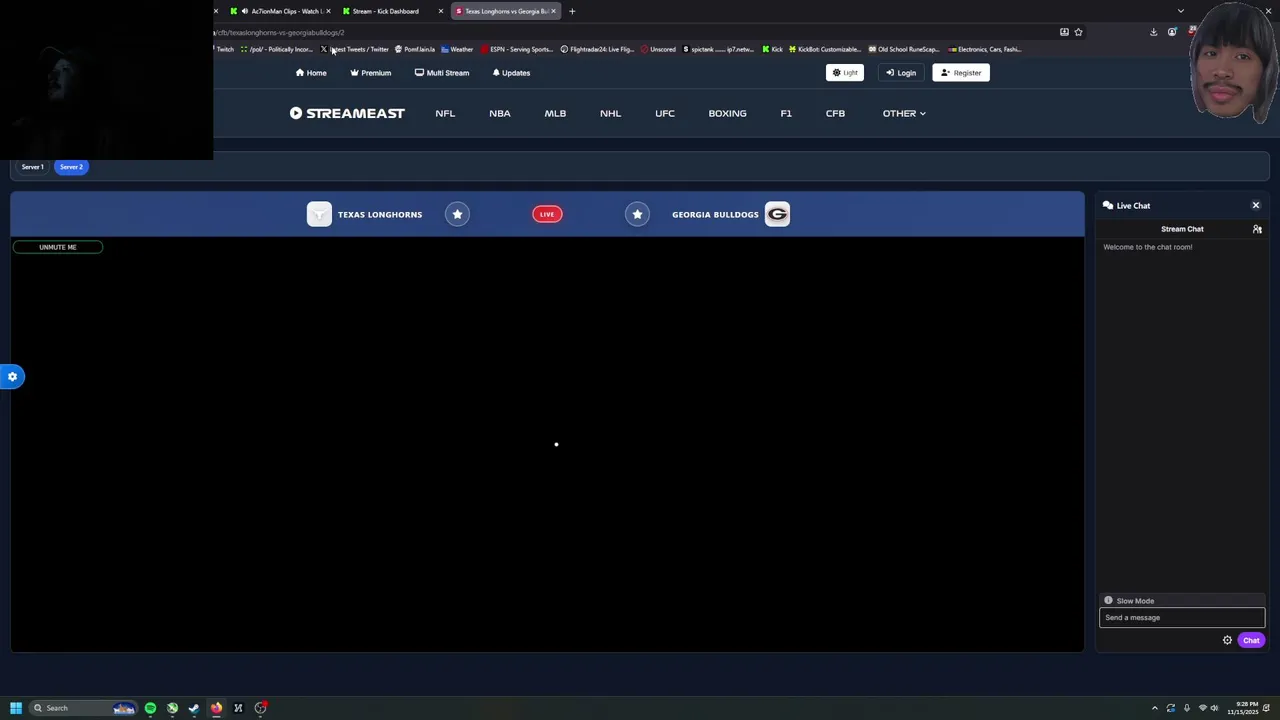Expand the Other dropdown menu
Viewport: 1280px width, 720px height.
[904, 113]
